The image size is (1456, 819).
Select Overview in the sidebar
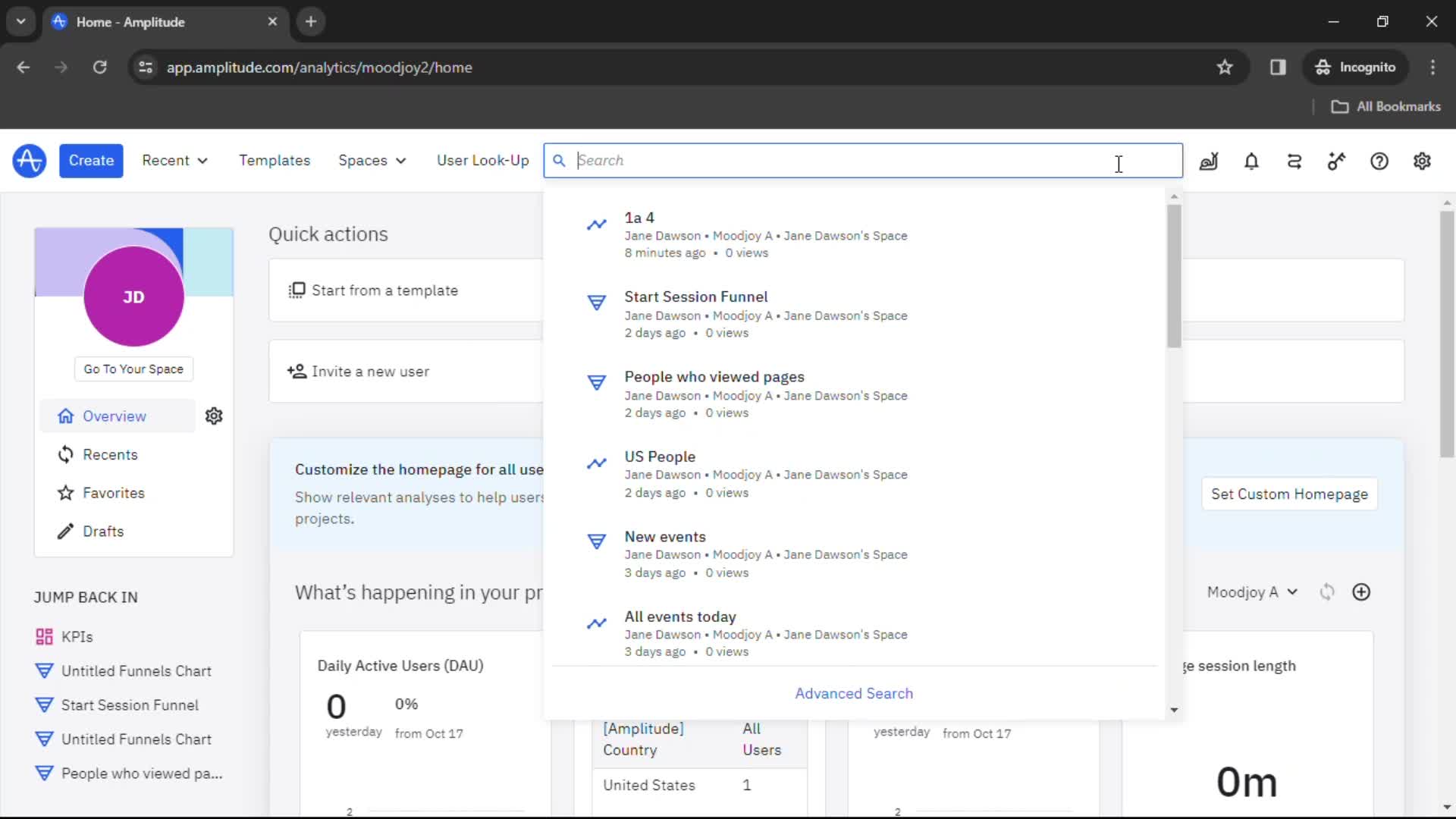[x=118, y=416]
